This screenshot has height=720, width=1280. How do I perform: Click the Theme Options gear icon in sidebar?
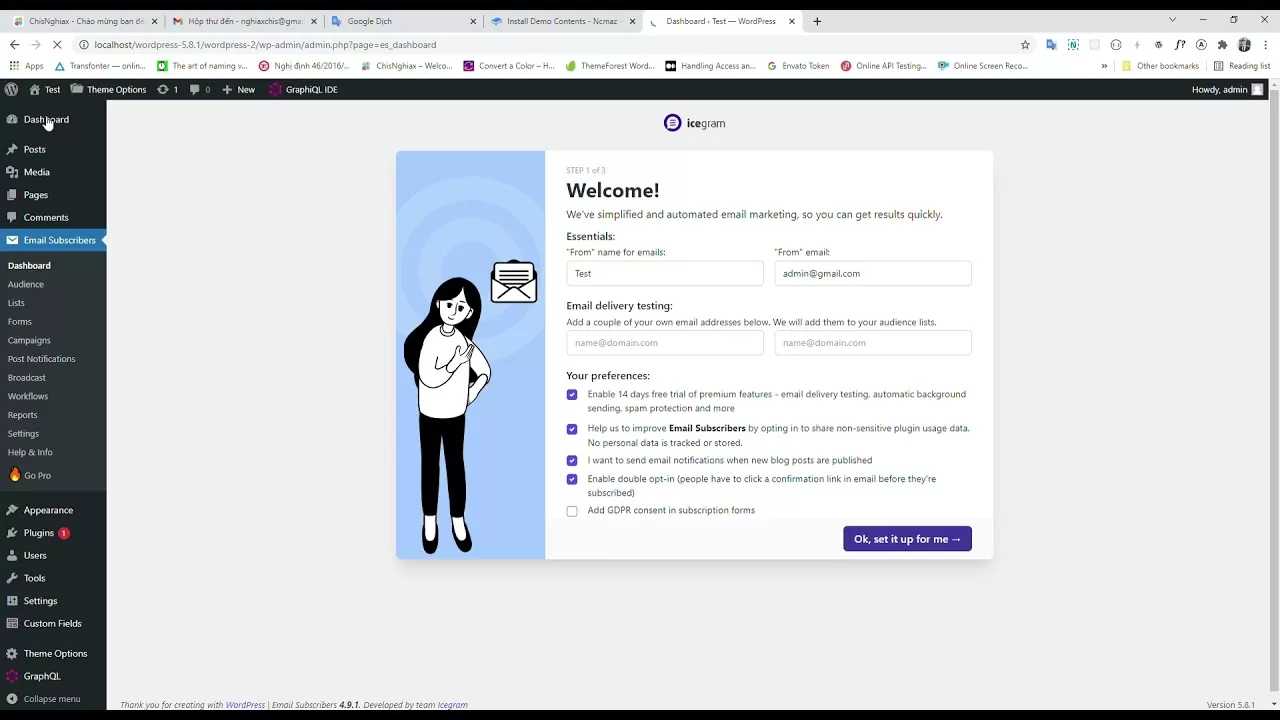tap(12, 653)
